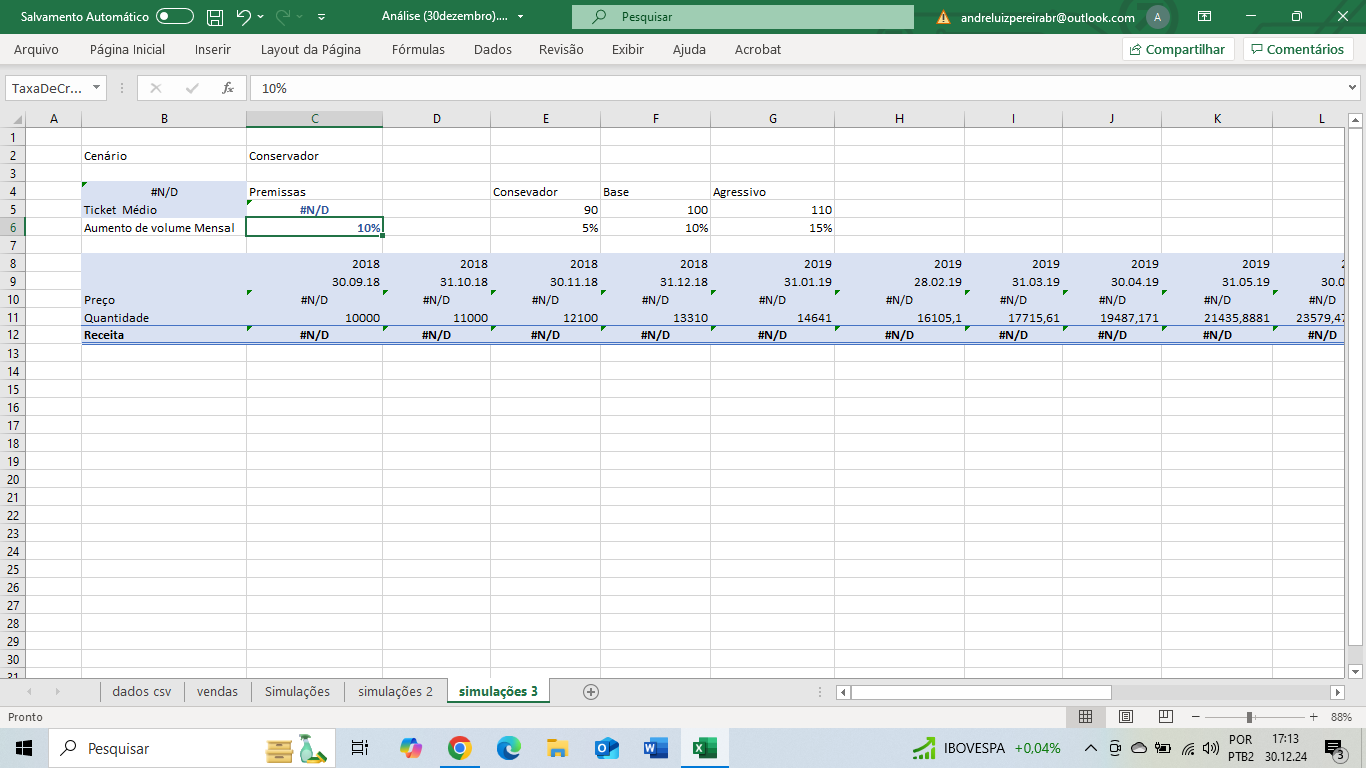Screen dimensions: 1366x768
Task: Open the Comentários button
Action: 1298,49
